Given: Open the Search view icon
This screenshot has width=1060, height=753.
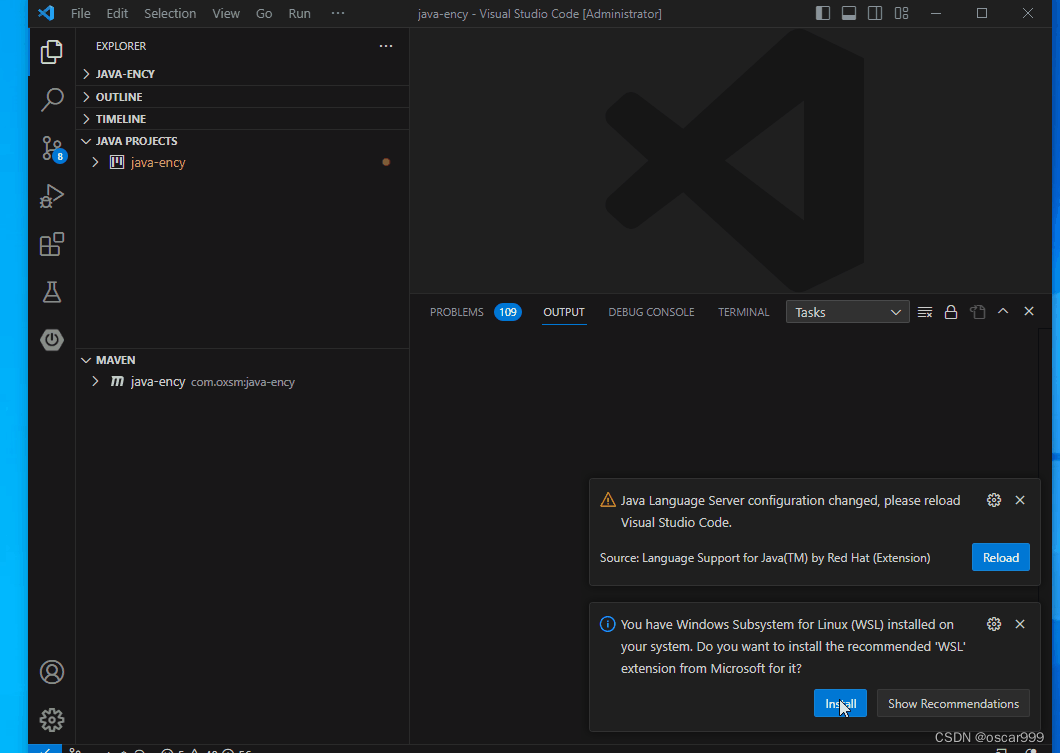Looking at the screenshot, I should point(51,100).
